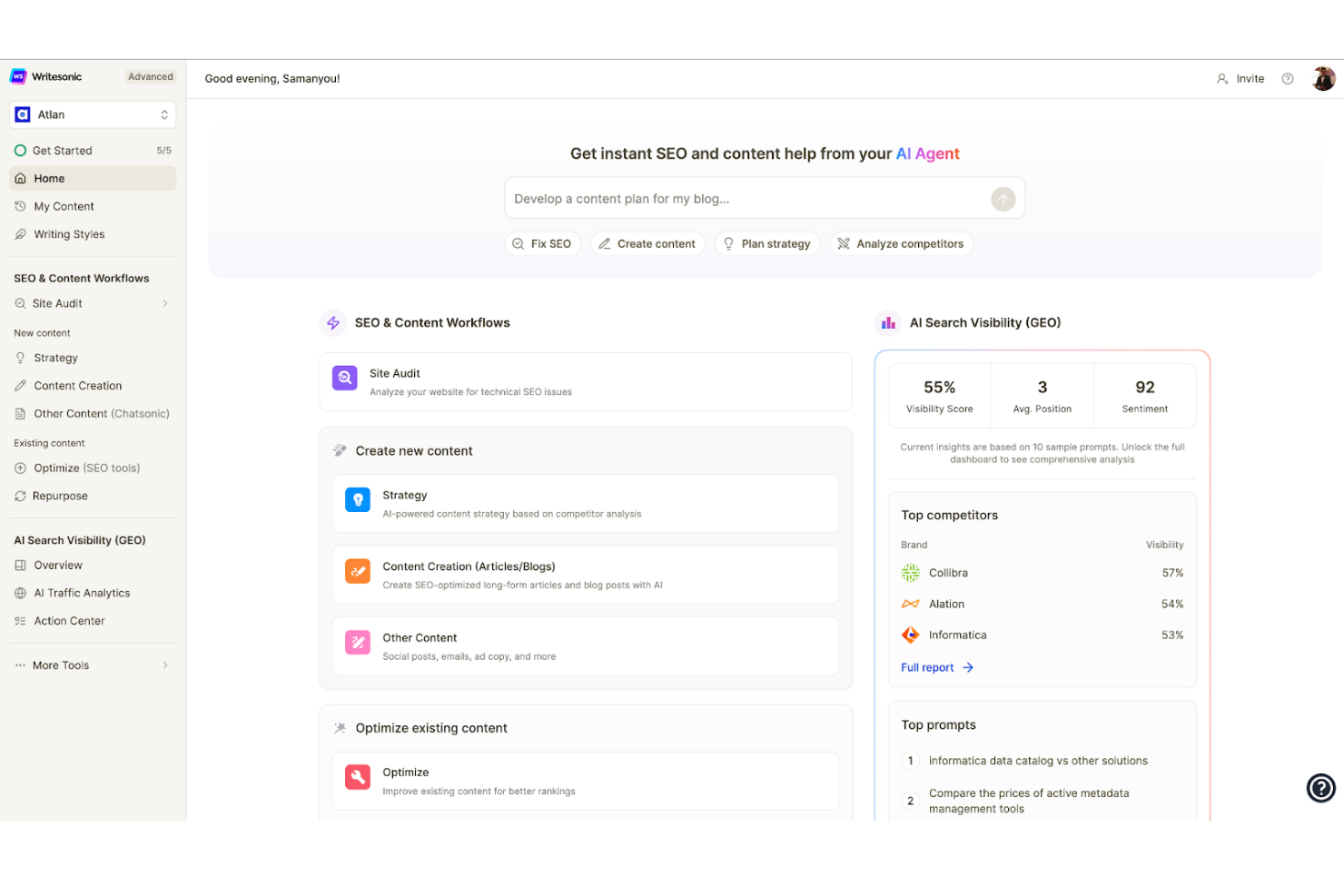The width and height of the screenshot is (1344, 896).
Task: Open Content Creation (Articles/Blogs) card
Action: point(586,575)
